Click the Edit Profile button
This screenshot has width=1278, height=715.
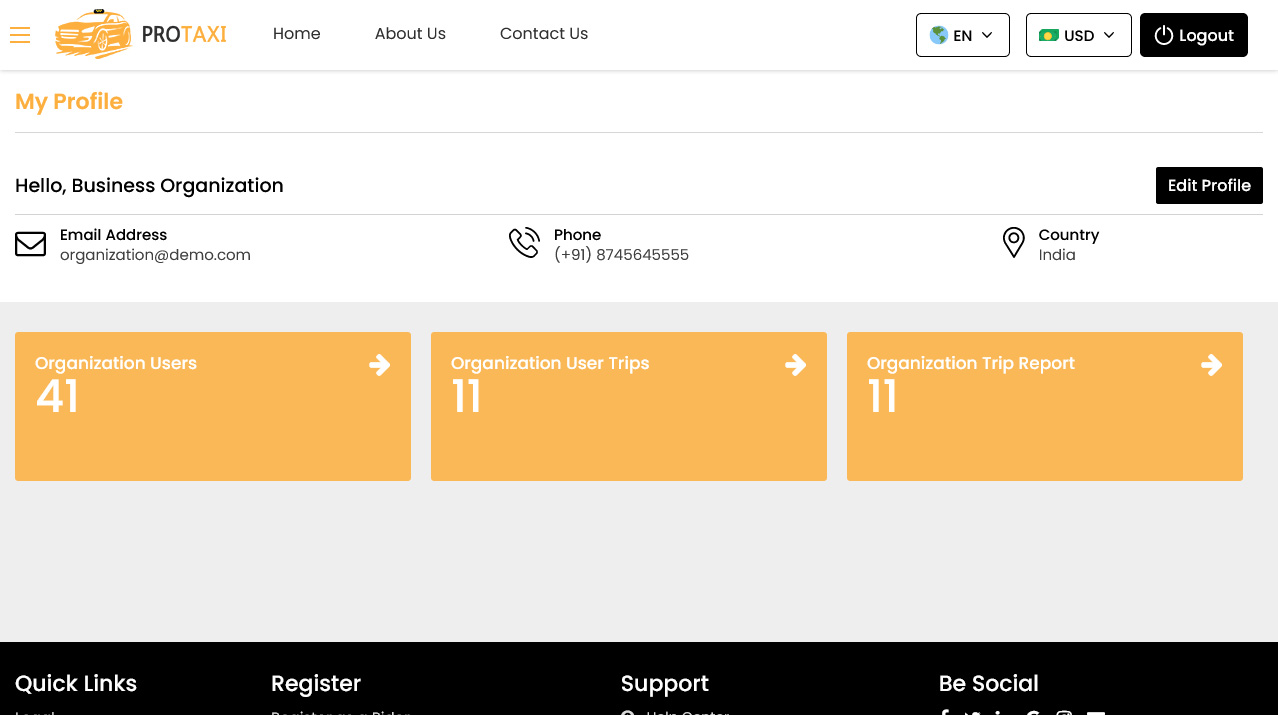tap(1209, 185)
